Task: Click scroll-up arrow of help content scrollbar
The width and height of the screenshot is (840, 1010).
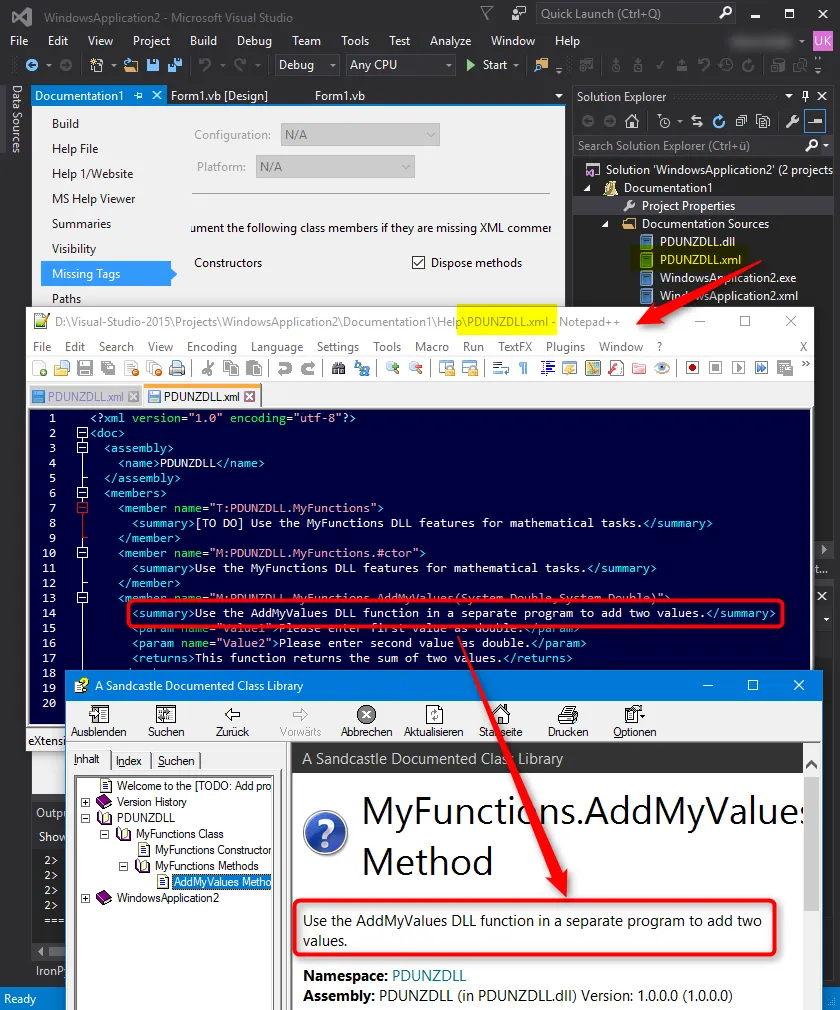Action: pos(812,765)
